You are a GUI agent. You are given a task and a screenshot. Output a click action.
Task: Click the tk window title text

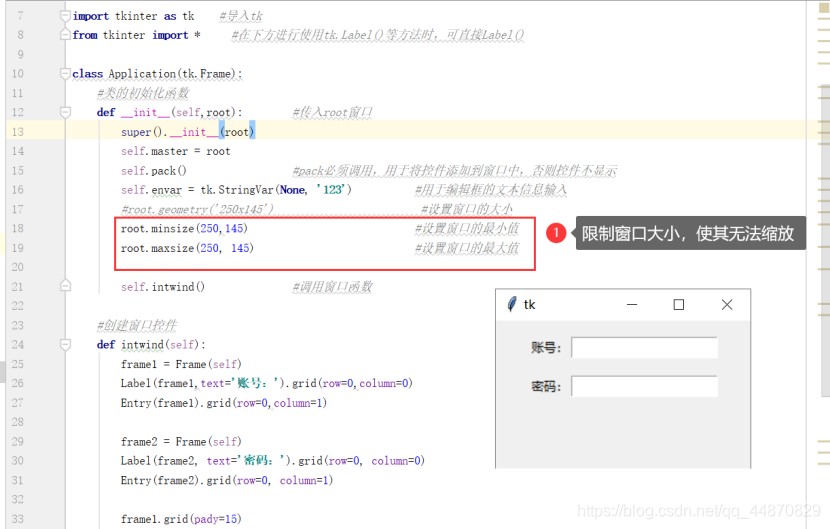[x=529, y=304]
